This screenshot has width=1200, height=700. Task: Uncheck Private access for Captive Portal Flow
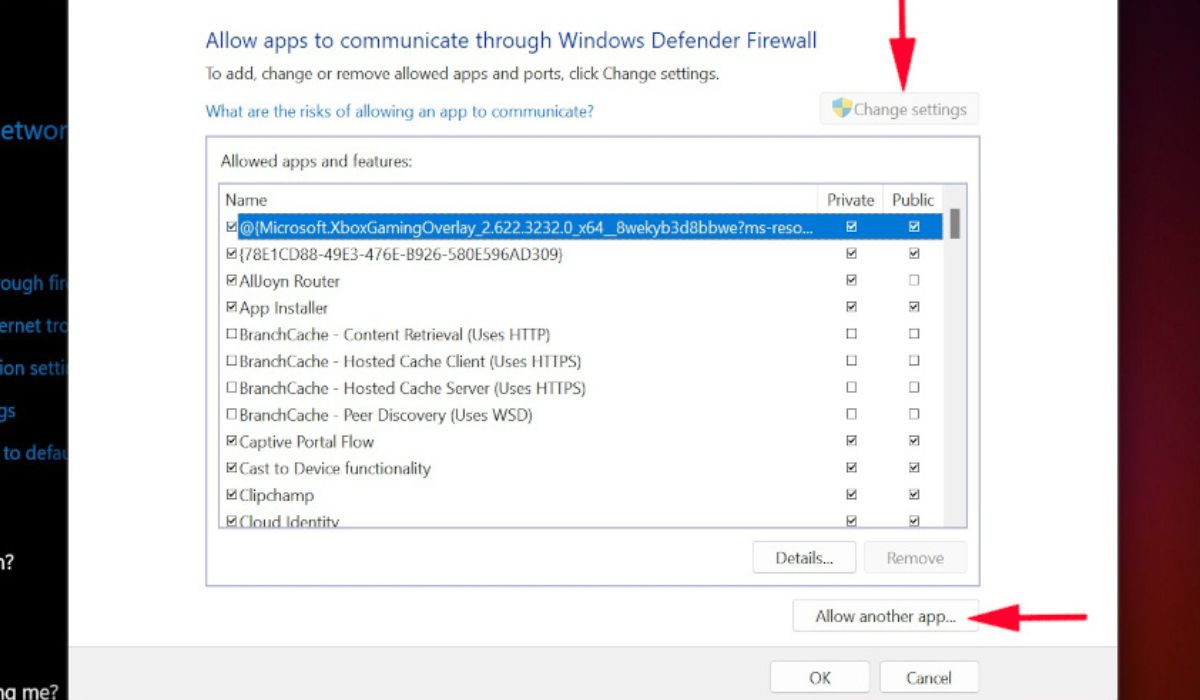pyautogui.click(x=851, y=440)
